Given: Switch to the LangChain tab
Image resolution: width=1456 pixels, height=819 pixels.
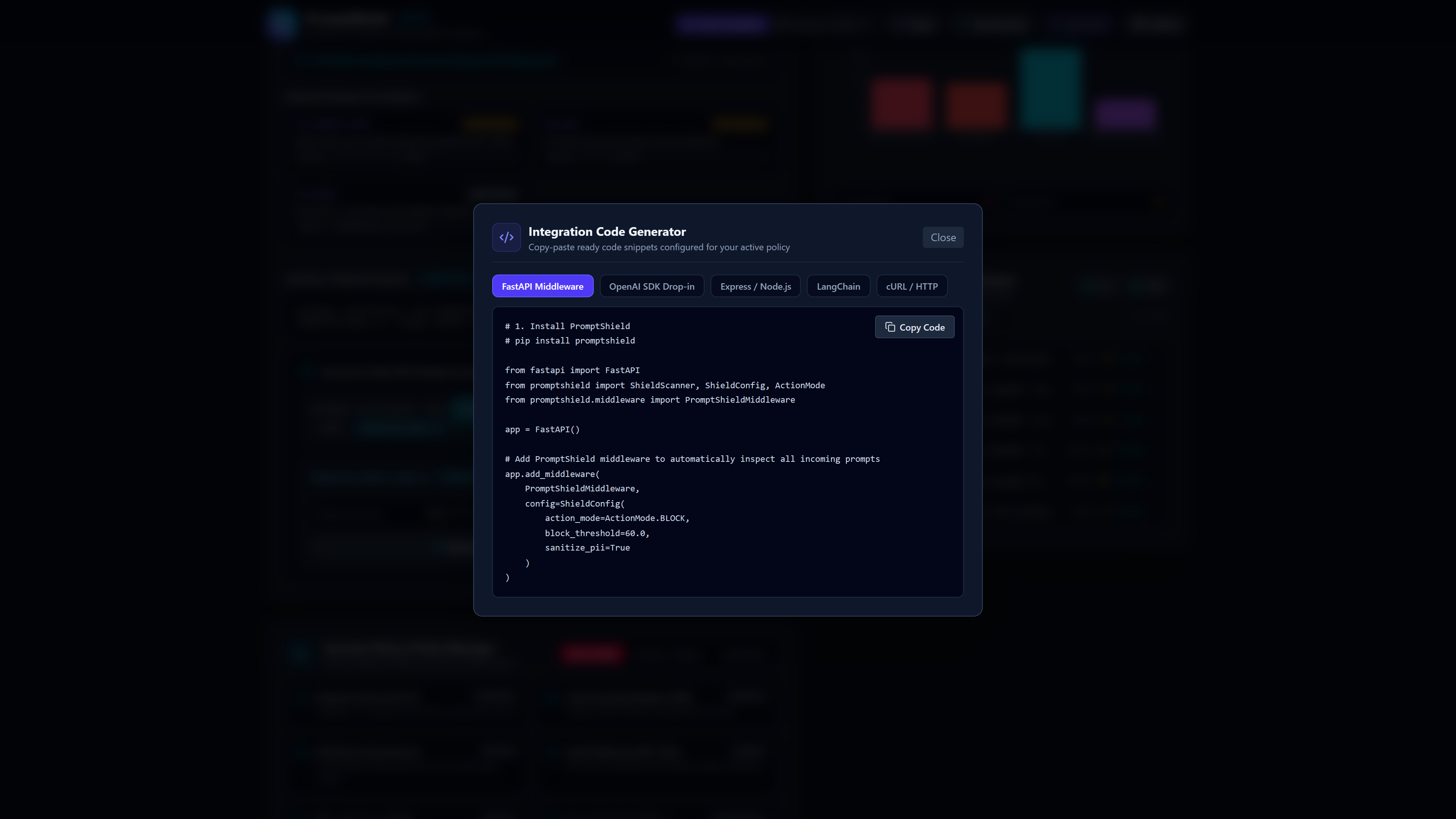Looking at the screenshot, I should pyautogui.click(x=838, y=286).
